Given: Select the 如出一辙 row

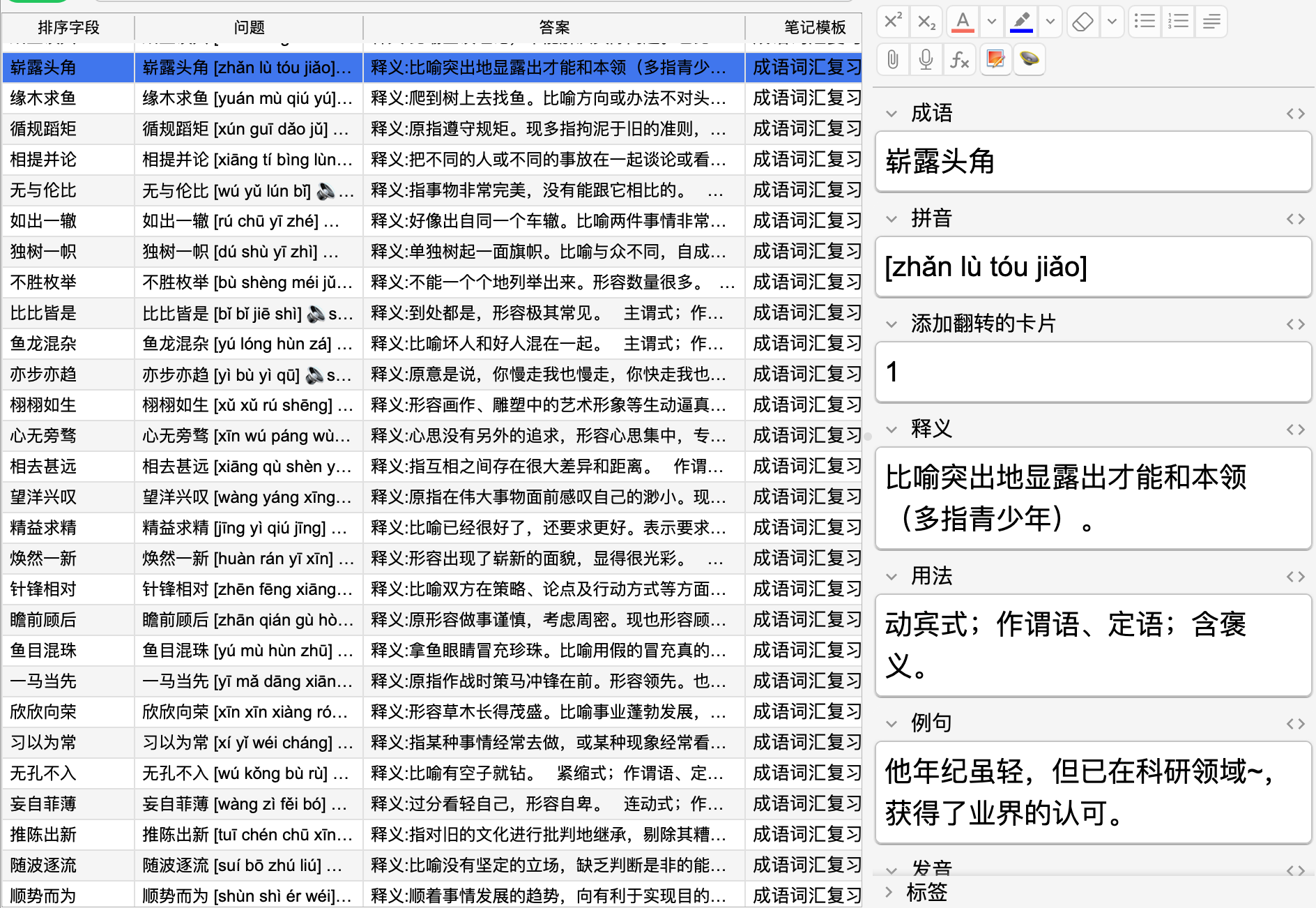Looking at the screenshot, I should [x=432, y=221].
